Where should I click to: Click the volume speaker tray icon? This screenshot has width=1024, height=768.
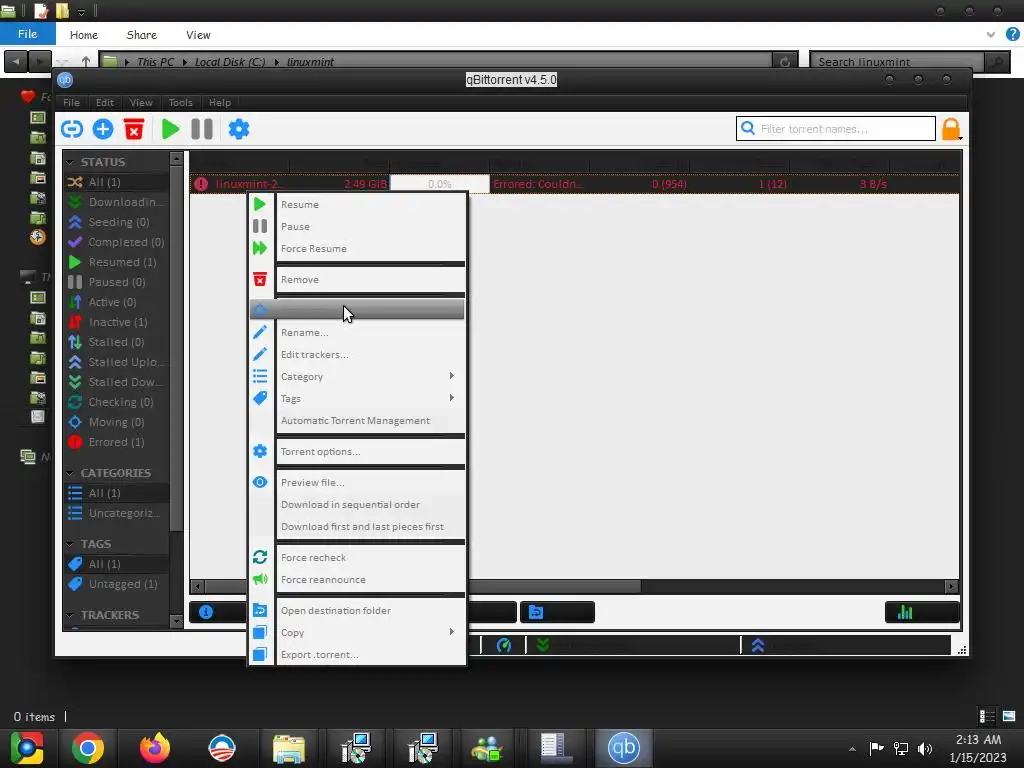925,748
